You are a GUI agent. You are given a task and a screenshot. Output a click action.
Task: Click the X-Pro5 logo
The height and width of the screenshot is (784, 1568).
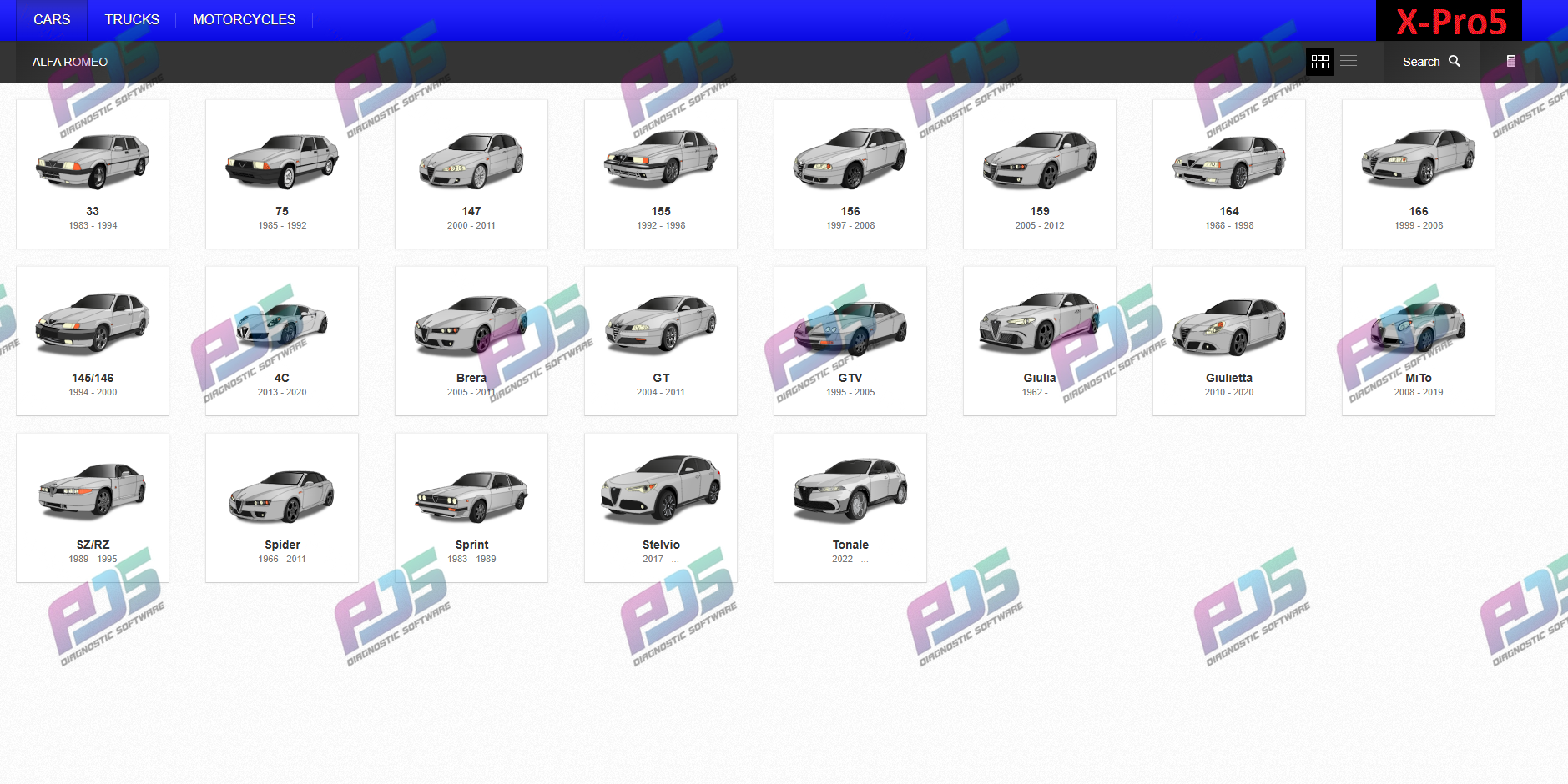1450,21
